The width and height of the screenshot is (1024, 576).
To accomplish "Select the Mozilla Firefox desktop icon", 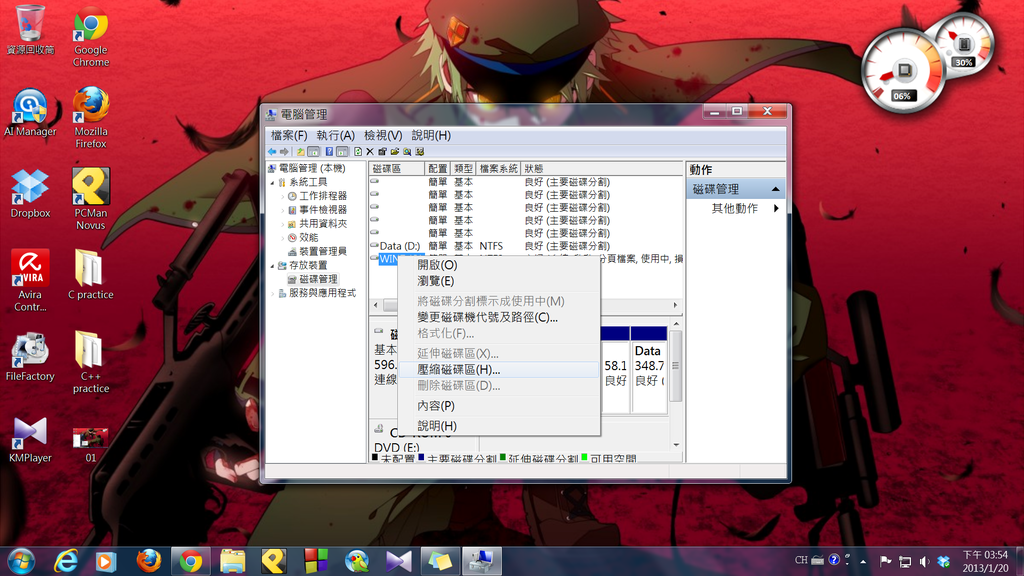I will (91, 118).
